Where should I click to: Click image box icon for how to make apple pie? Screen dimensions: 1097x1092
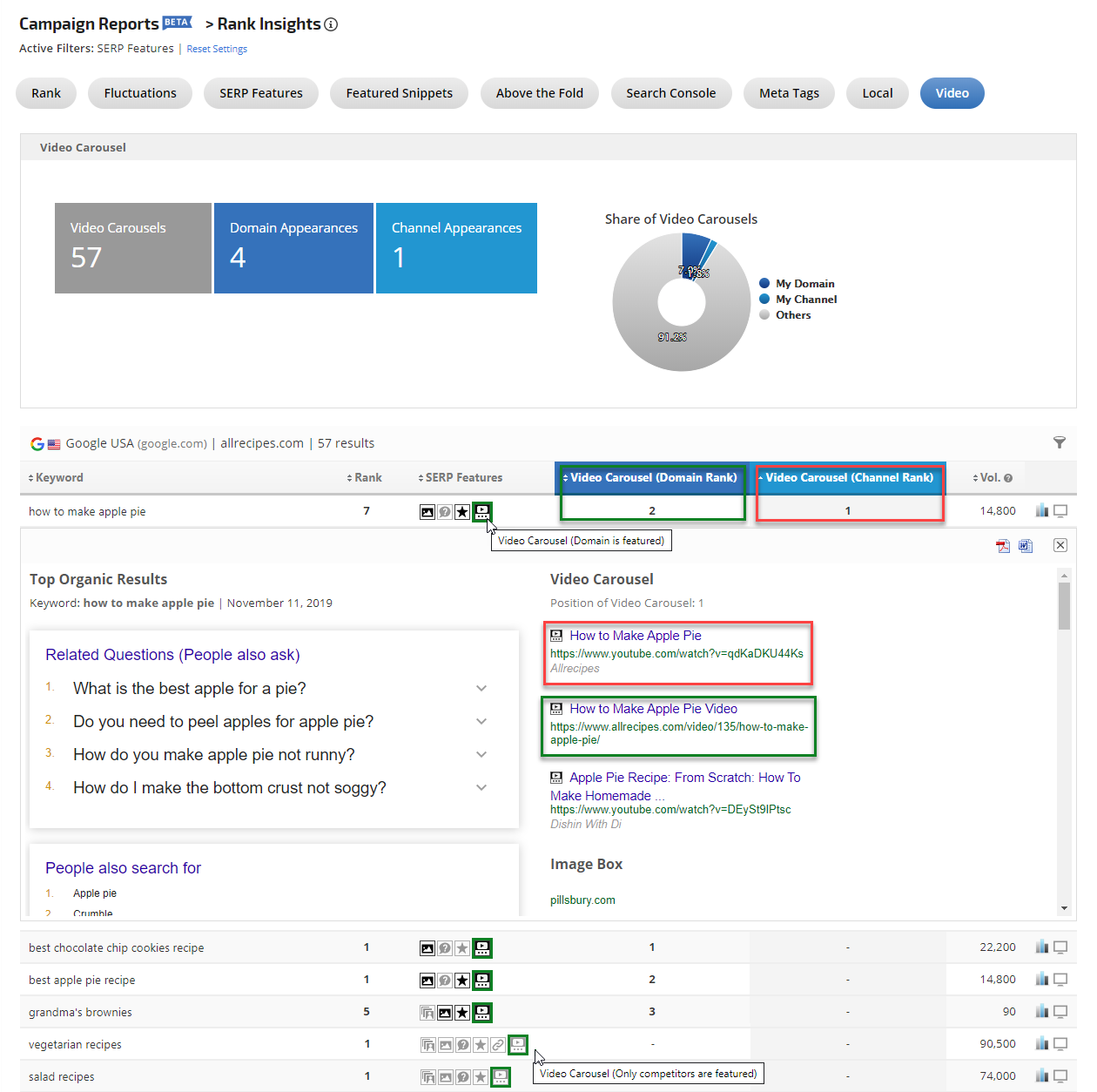pyautogui.click(x=427, y=512)
